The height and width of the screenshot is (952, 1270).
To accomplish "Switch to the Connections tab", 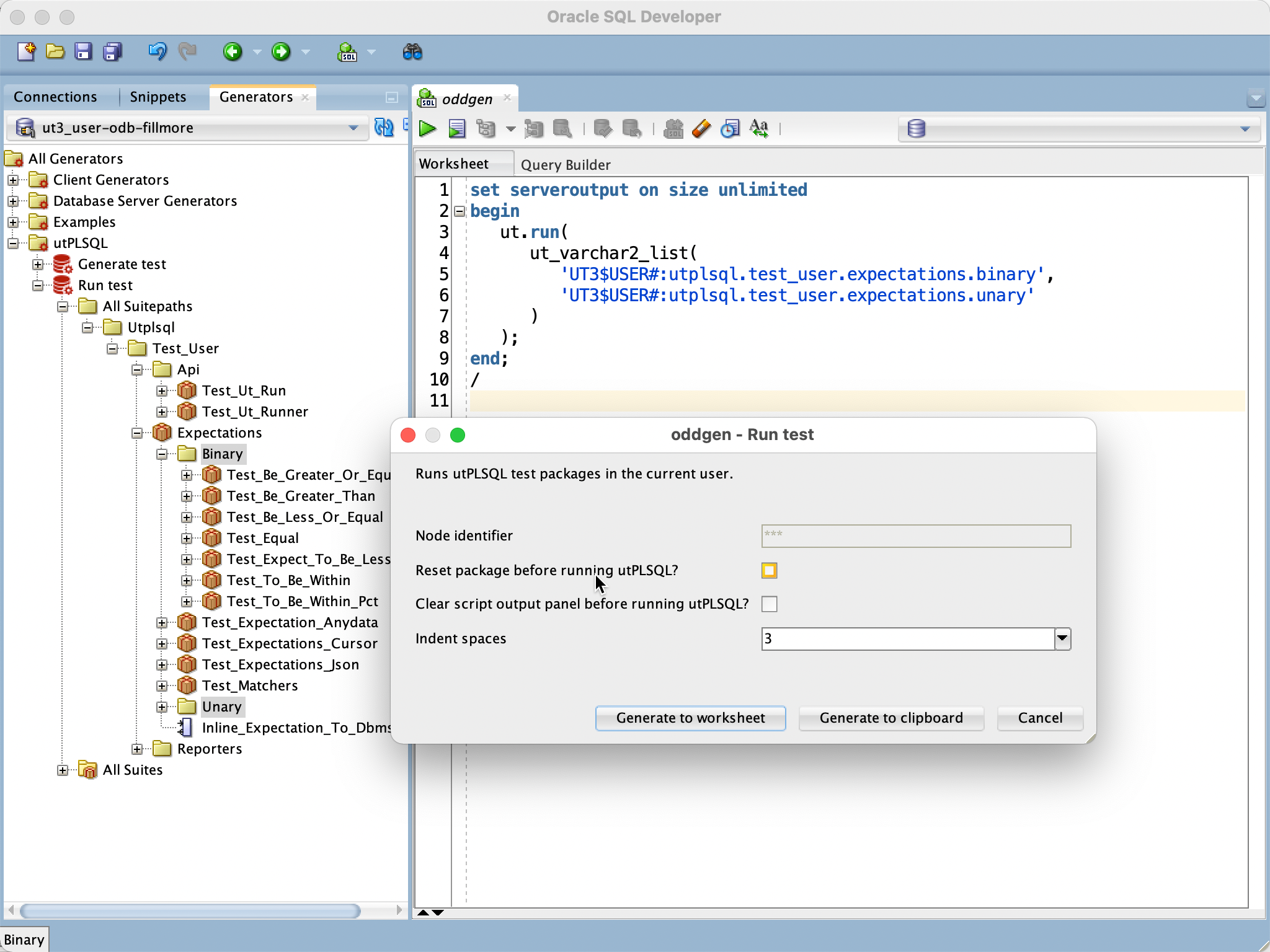I will [56, 97].
